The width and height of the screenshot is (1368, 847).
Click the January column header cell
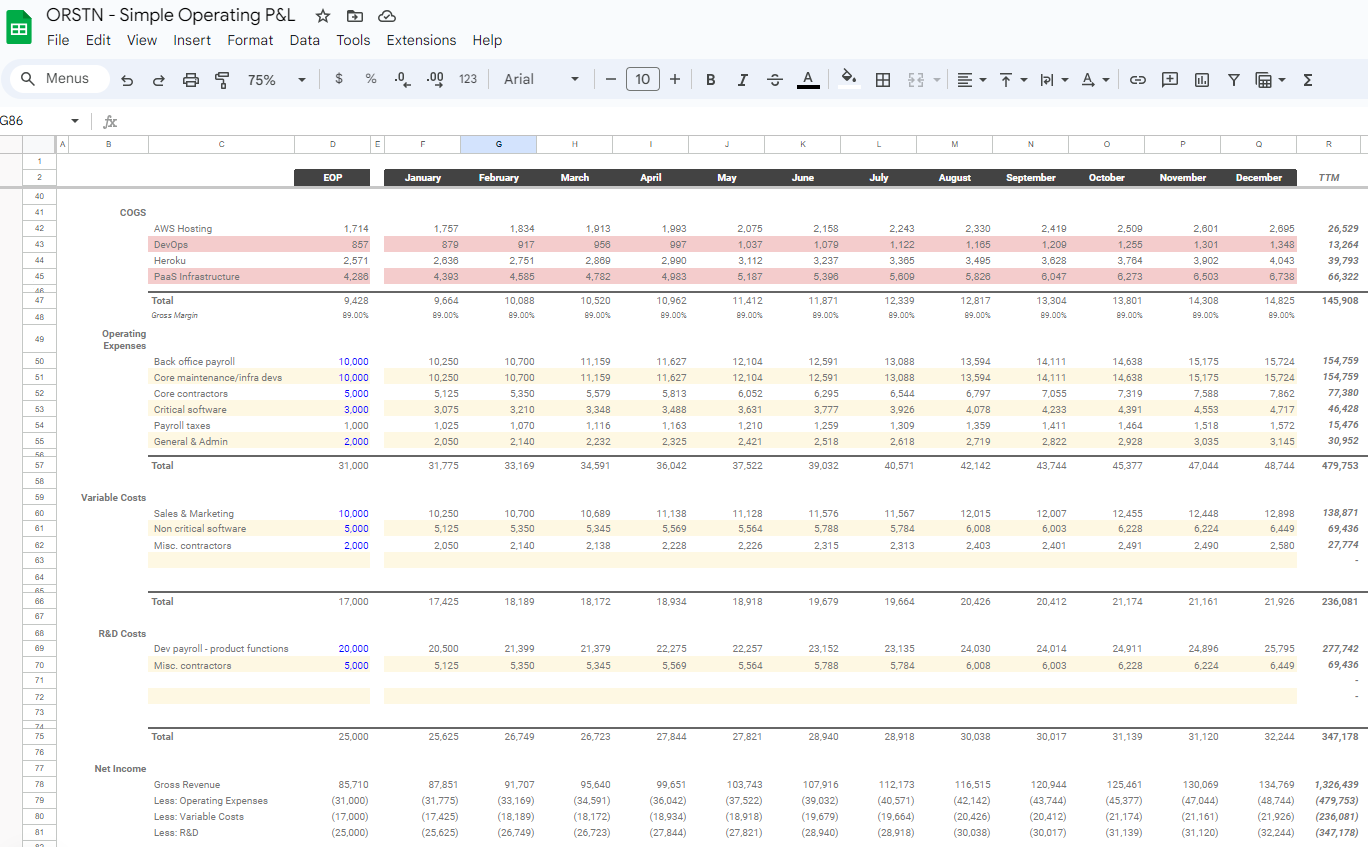point(423,178)
